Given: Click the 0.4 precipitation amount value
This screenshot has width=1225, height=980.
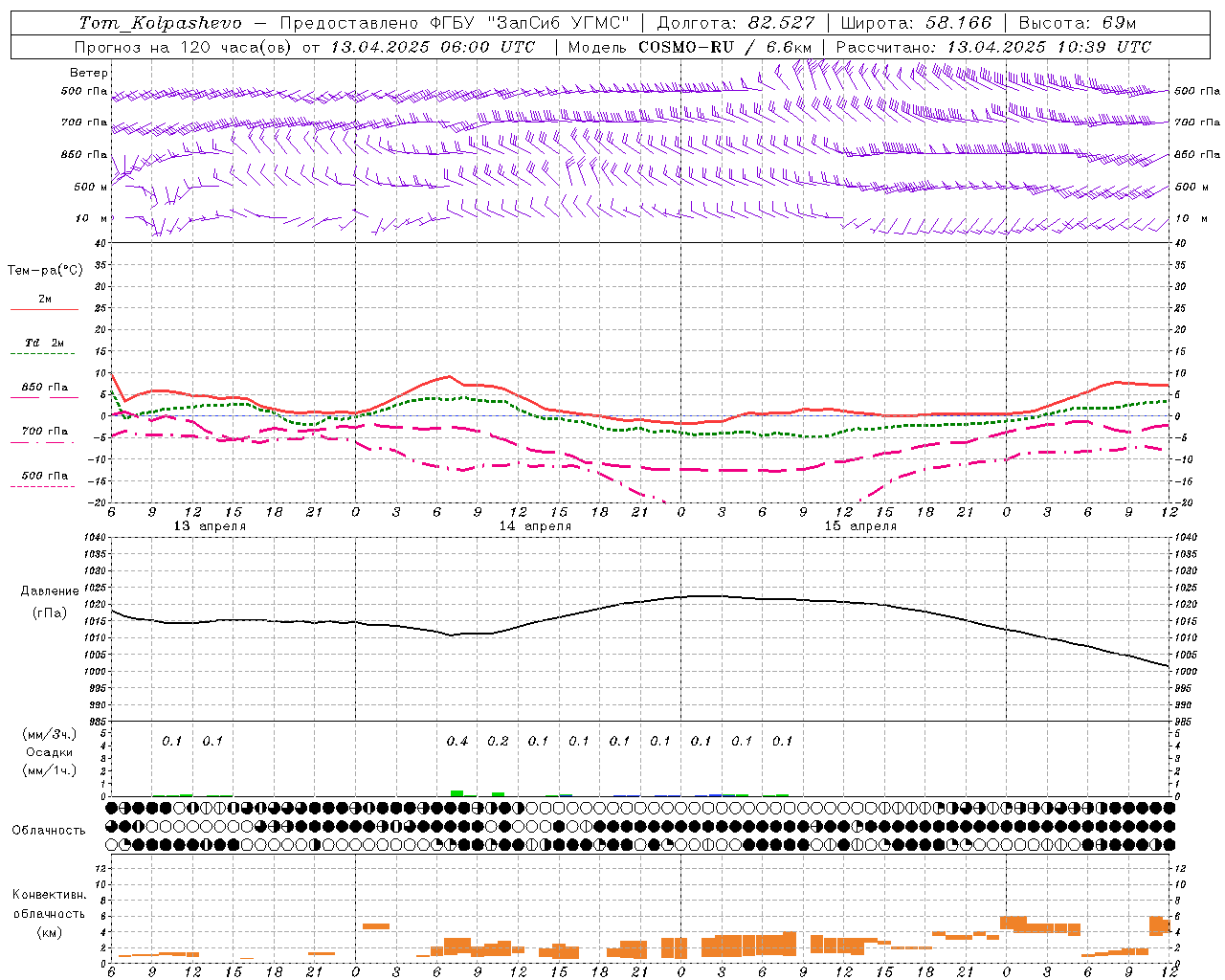Looking at the screenshot, I should click(457, 742).
